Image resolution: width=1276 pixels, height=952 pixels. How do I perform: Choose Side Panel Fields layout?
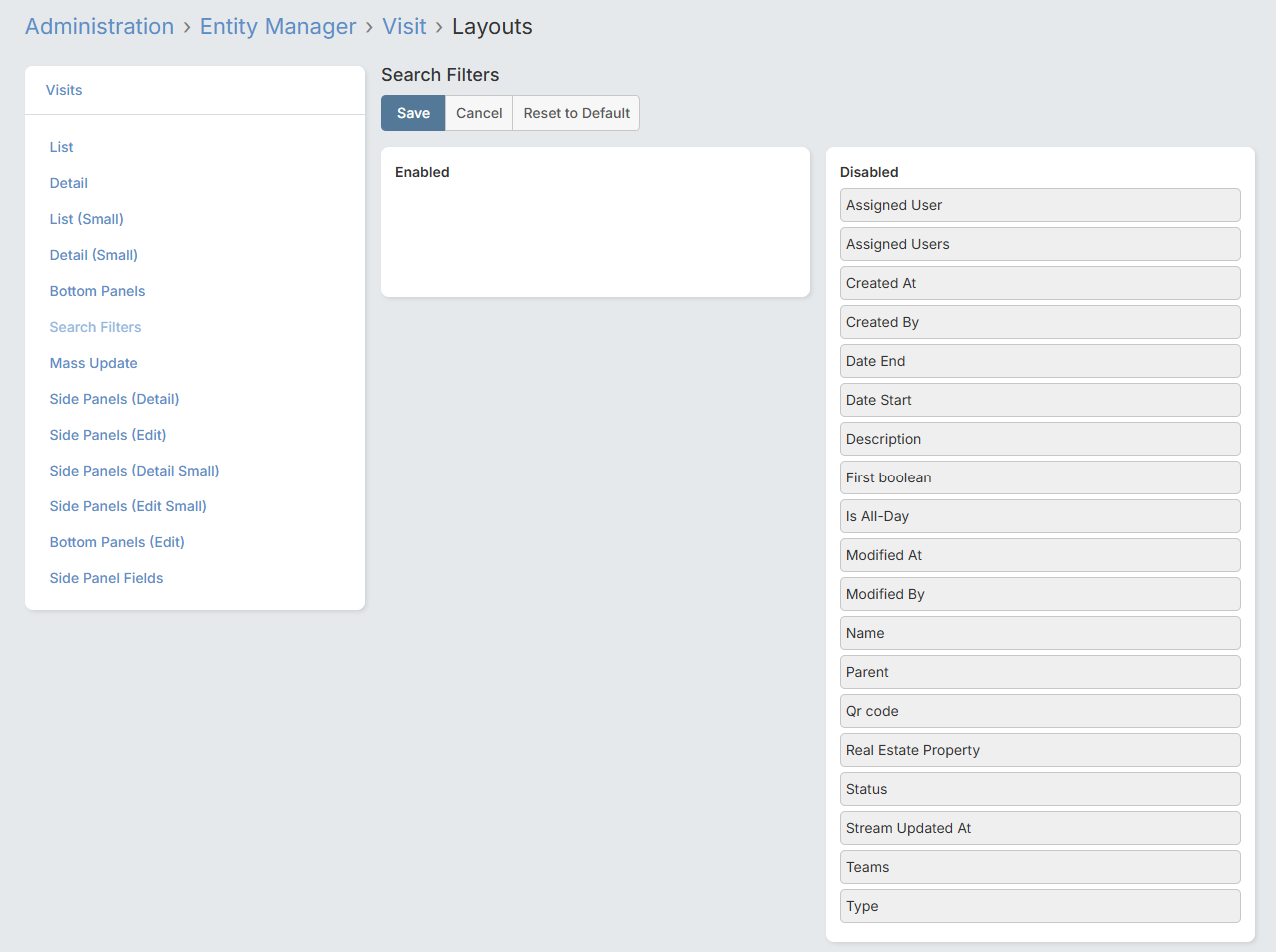106,578
